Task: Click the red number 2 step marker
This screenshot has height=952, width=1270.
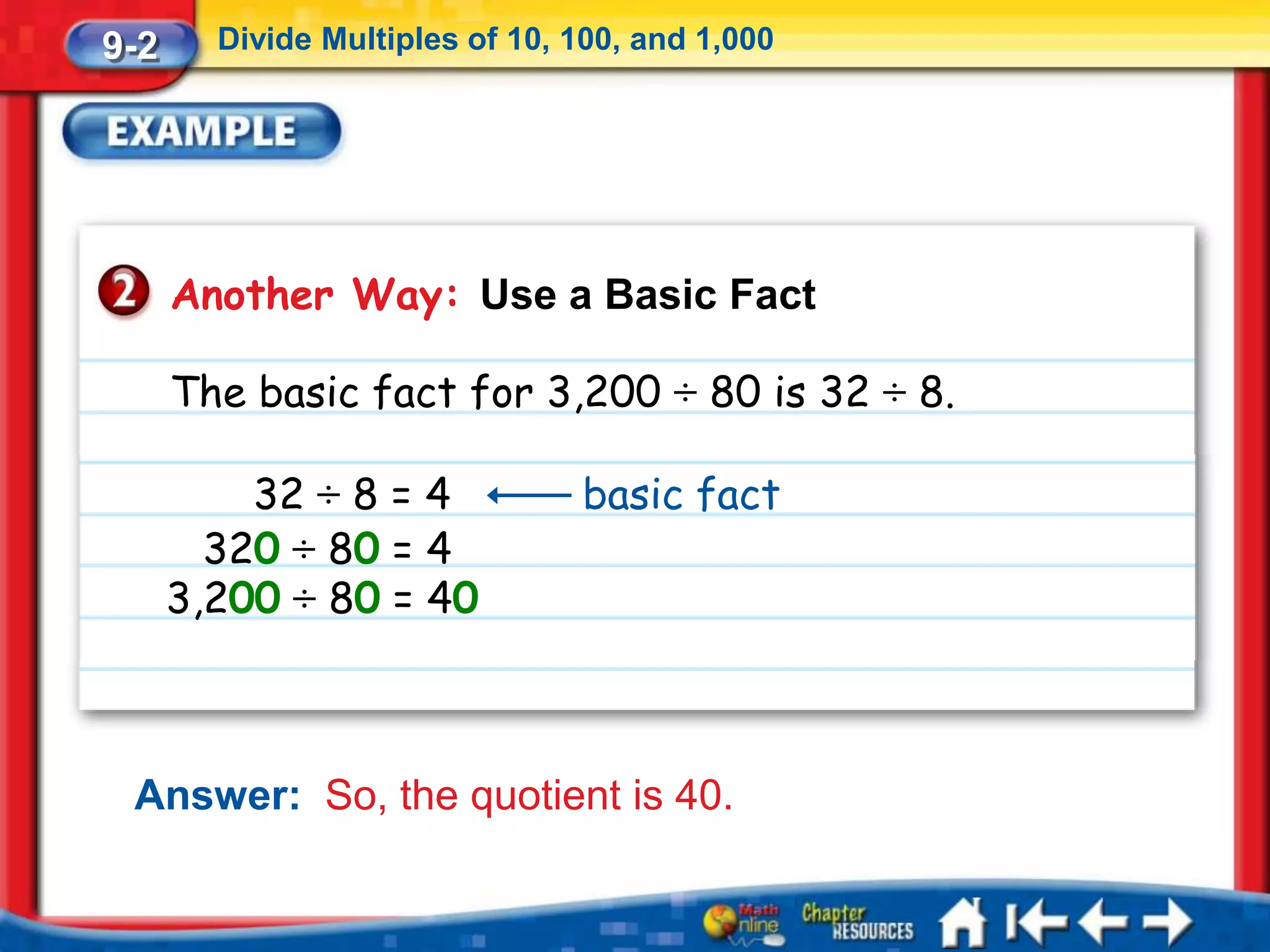Action: coord(124,291)
